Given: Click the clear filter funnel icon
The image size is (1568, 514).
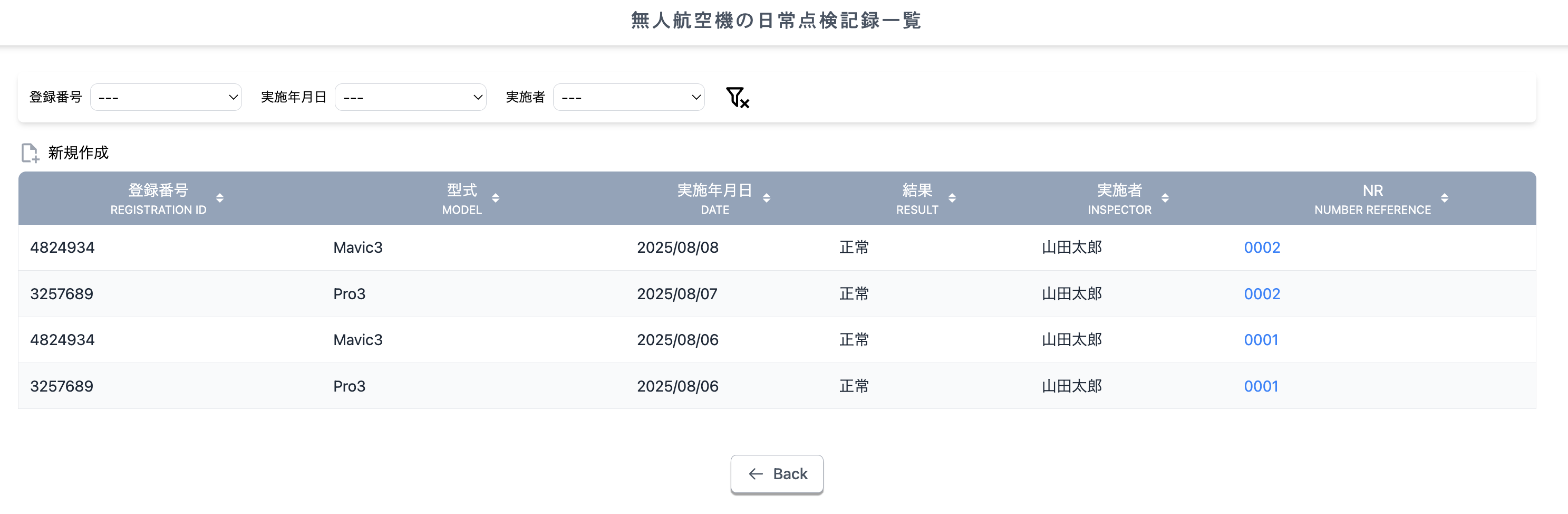Looking at the screenshot, I should [x=737, y=97].
